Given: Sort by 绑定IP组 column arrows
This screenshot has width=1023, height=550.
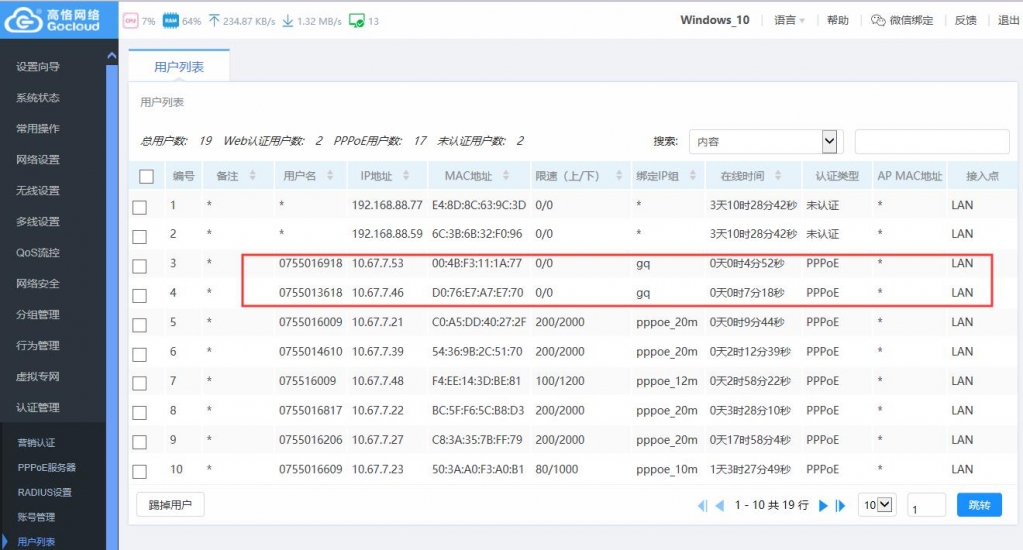Looking at the screenshot, I should tap(693, 176).
